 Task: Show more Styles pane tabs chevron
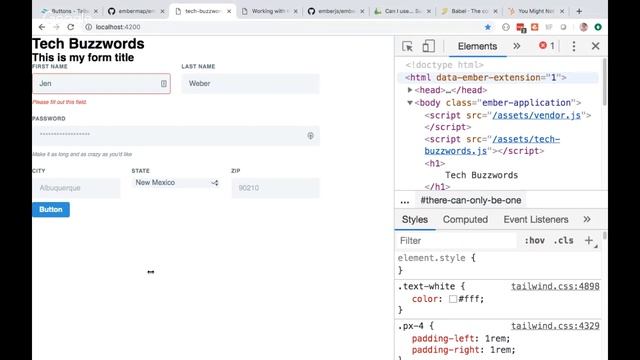pyautogui.click(x=587, y=220)
